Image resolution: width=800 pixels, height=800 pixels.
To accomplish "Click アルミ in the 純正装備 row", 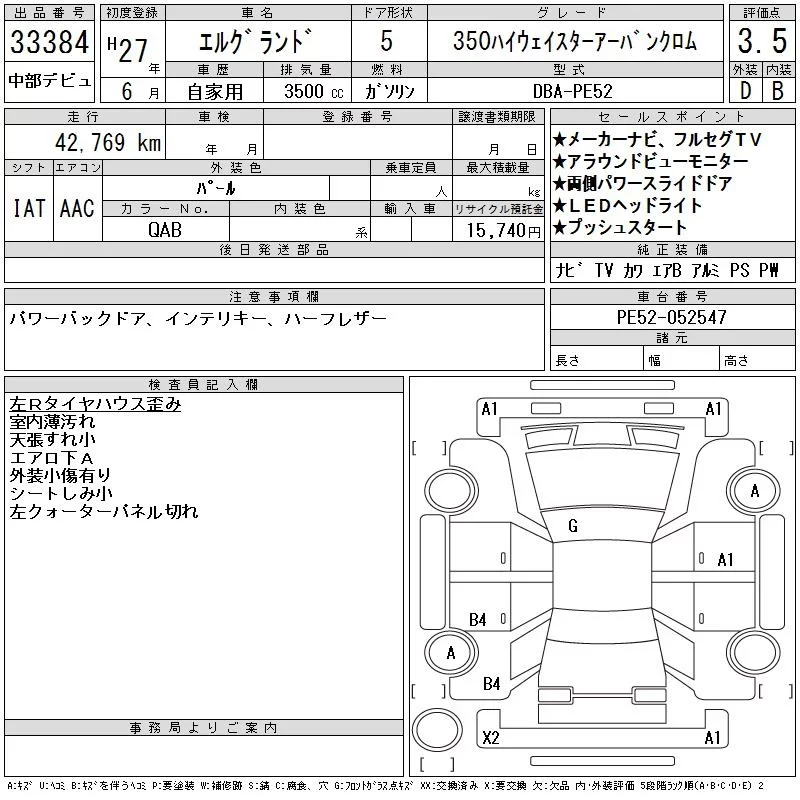I will coord(705,270).
